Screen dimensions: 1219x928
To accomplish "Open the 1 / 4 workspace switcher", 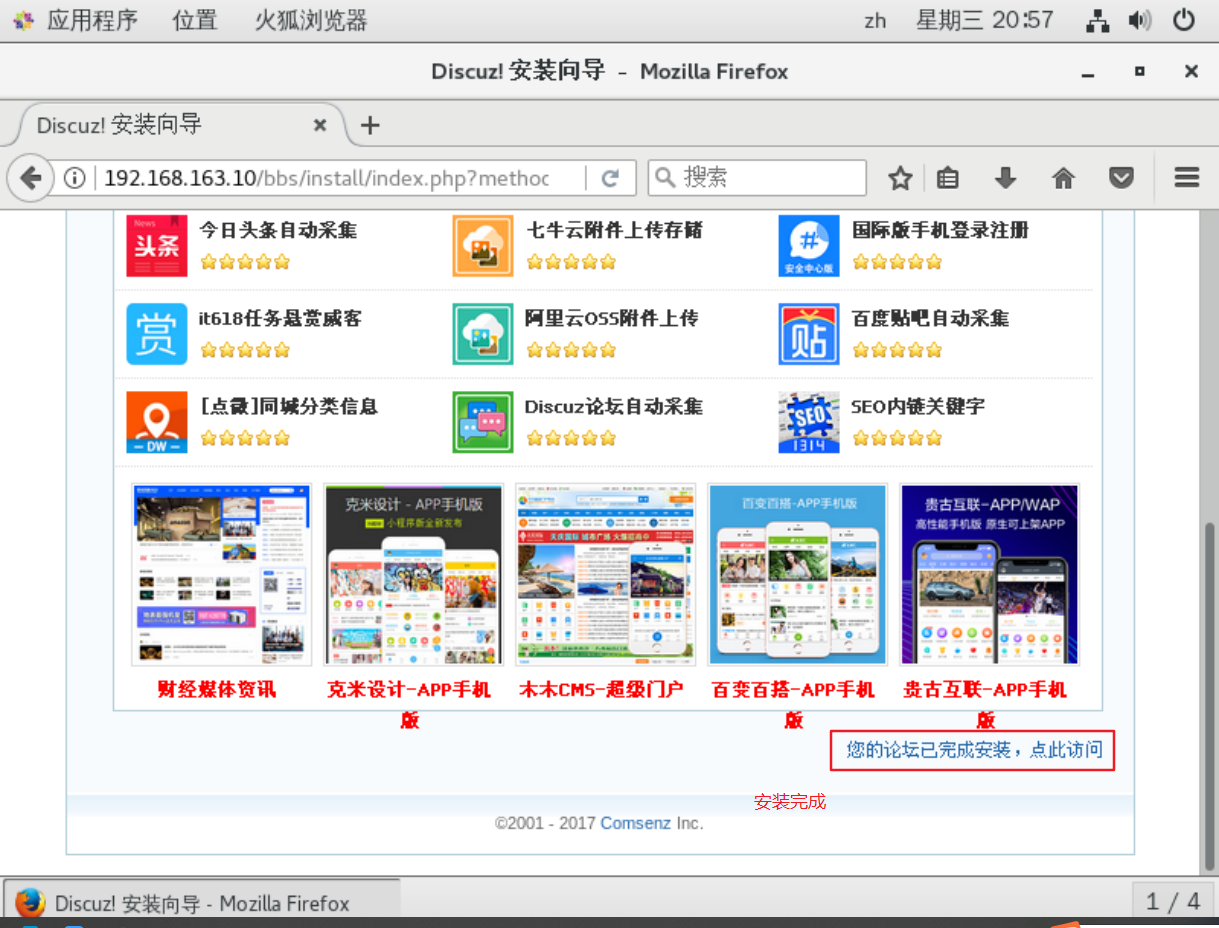I will click(1173, 901).
